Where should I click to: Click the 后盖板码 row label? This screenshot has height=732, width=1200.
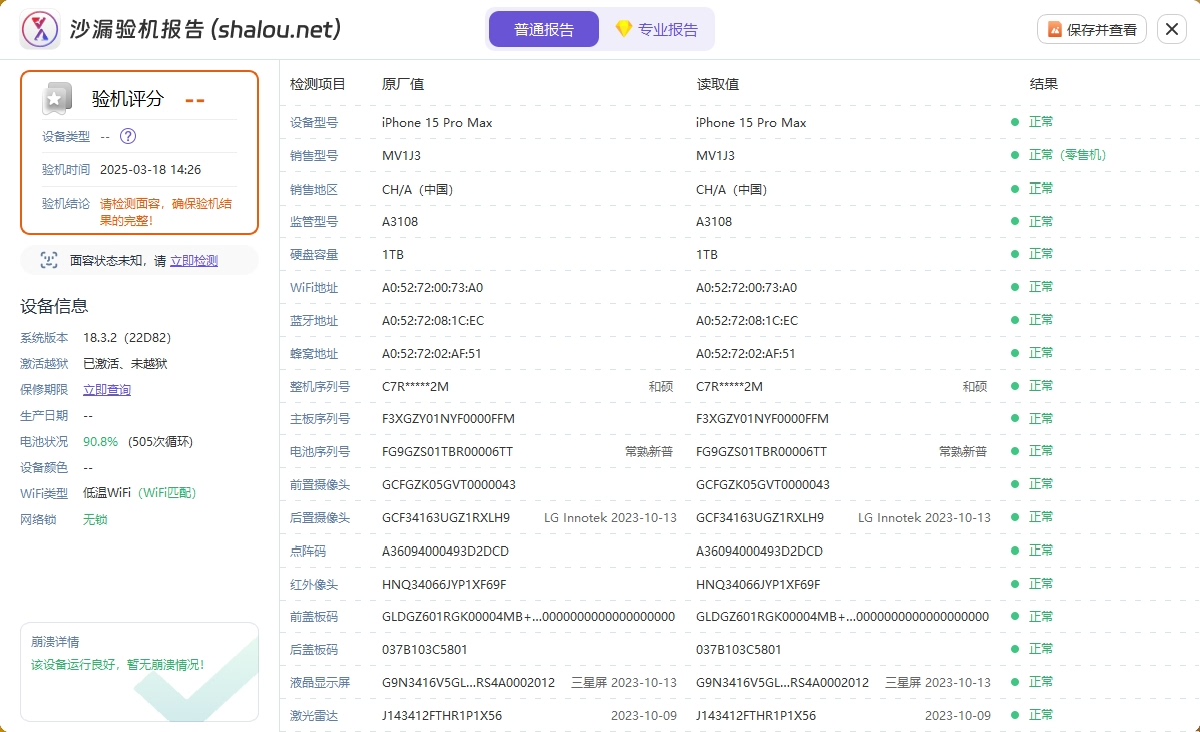tap(314, 649)
